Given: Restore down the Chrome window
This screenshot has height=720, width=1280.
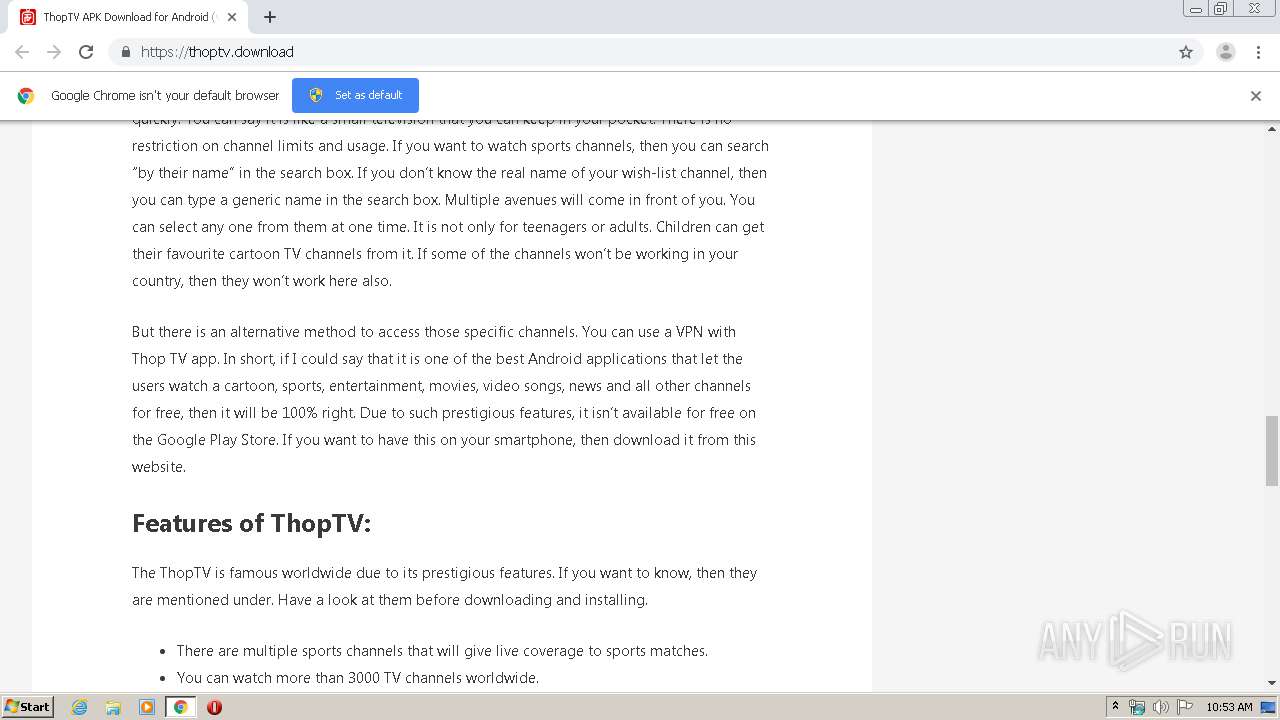Looking at the screenshot, I should [1221, 9].
